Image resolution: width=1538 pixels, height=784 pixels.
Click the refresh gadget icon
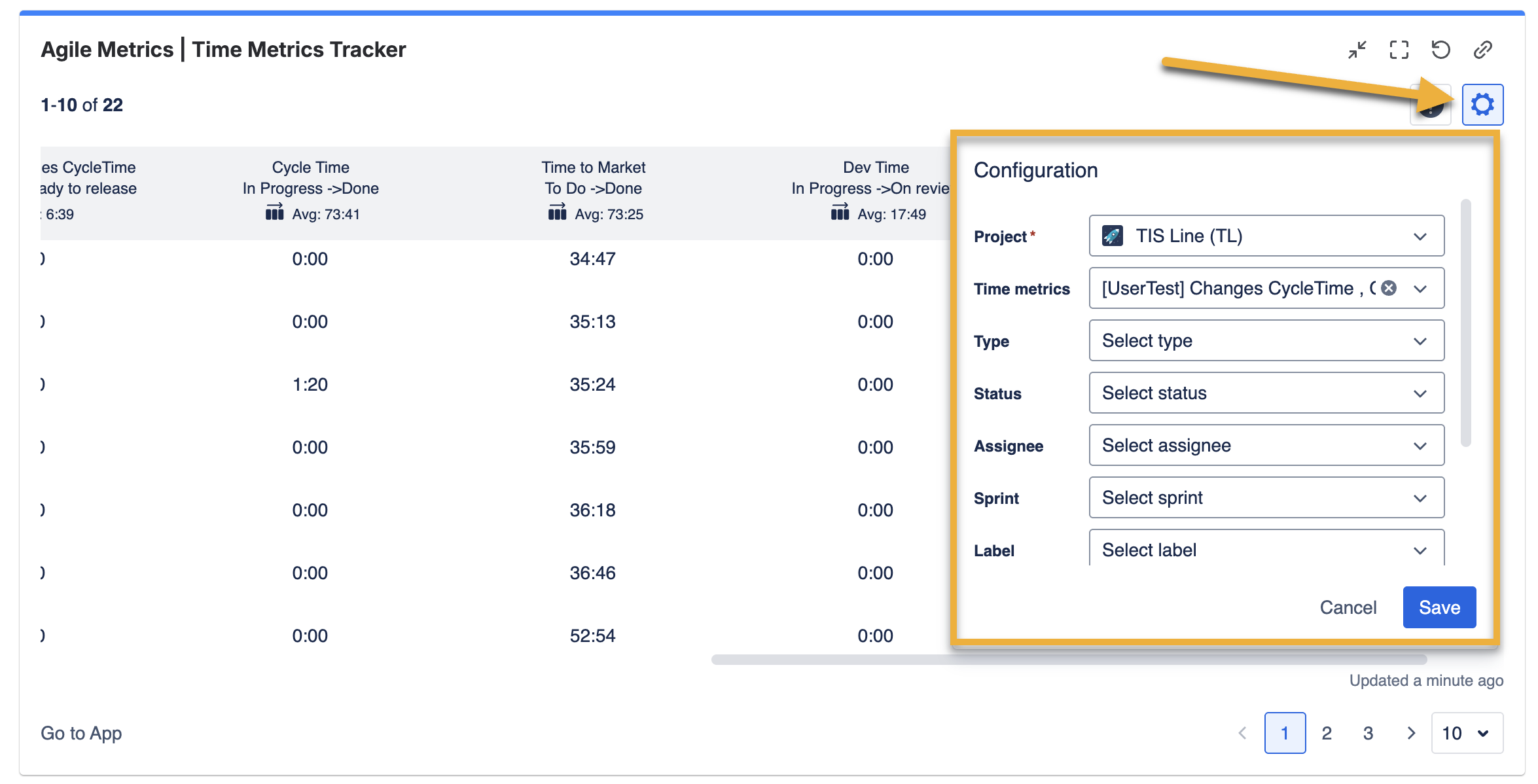(x=1441, y=50)
